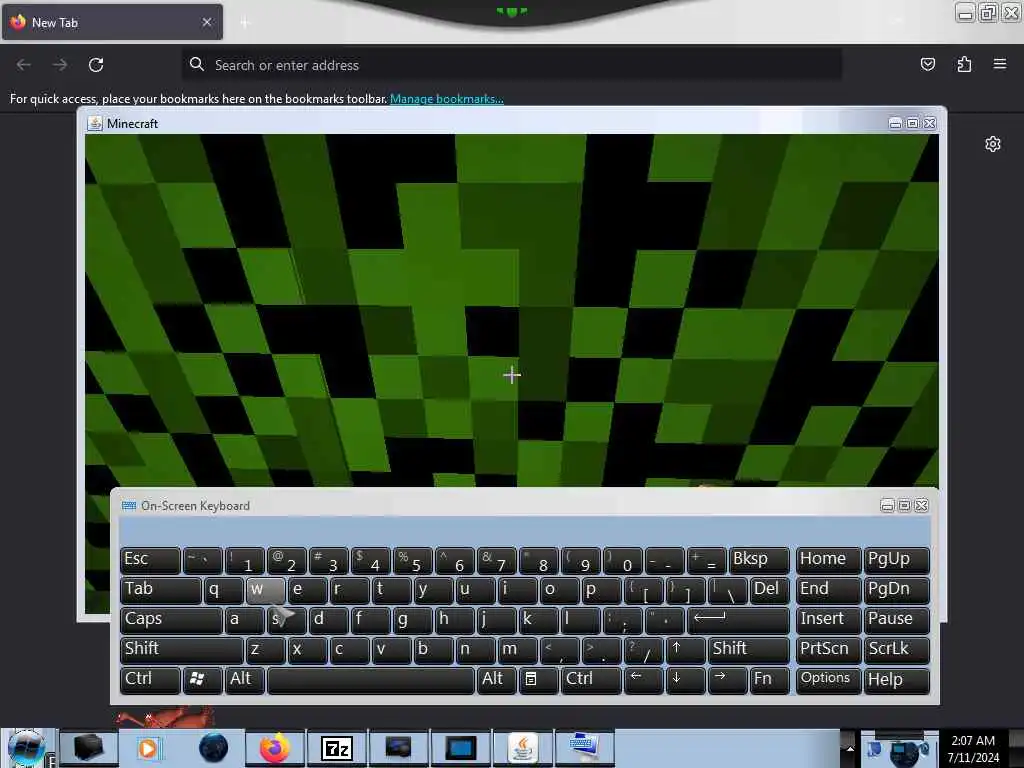Click the Tab key on keyboard

161,590
